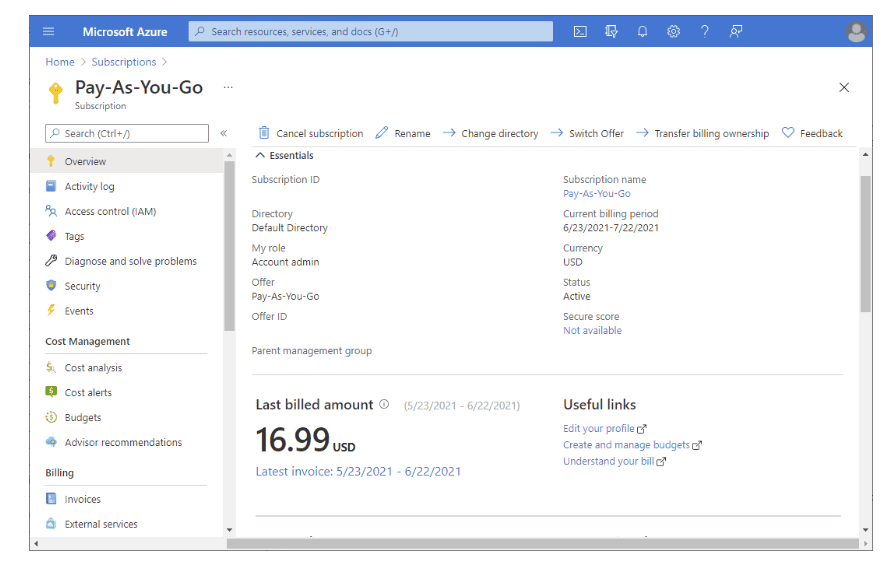Open Directory and subscription filter icon
892x573 pixels.
[612, 31]
